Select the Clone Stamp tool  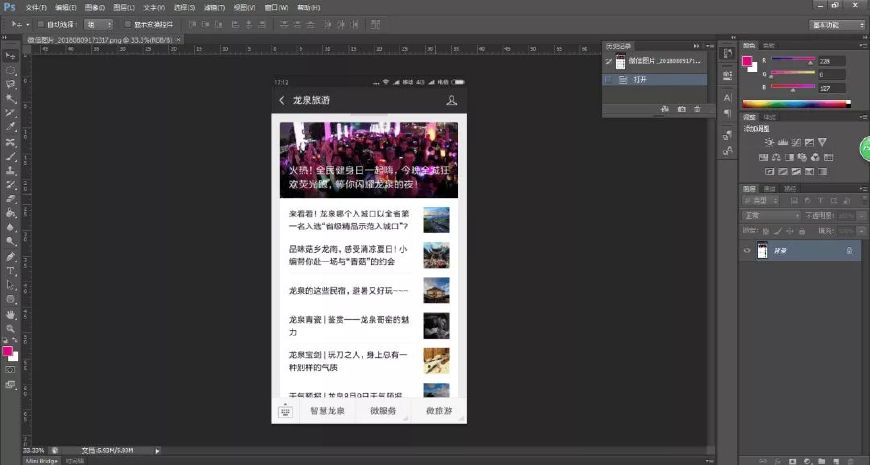[x=10, y=171]
